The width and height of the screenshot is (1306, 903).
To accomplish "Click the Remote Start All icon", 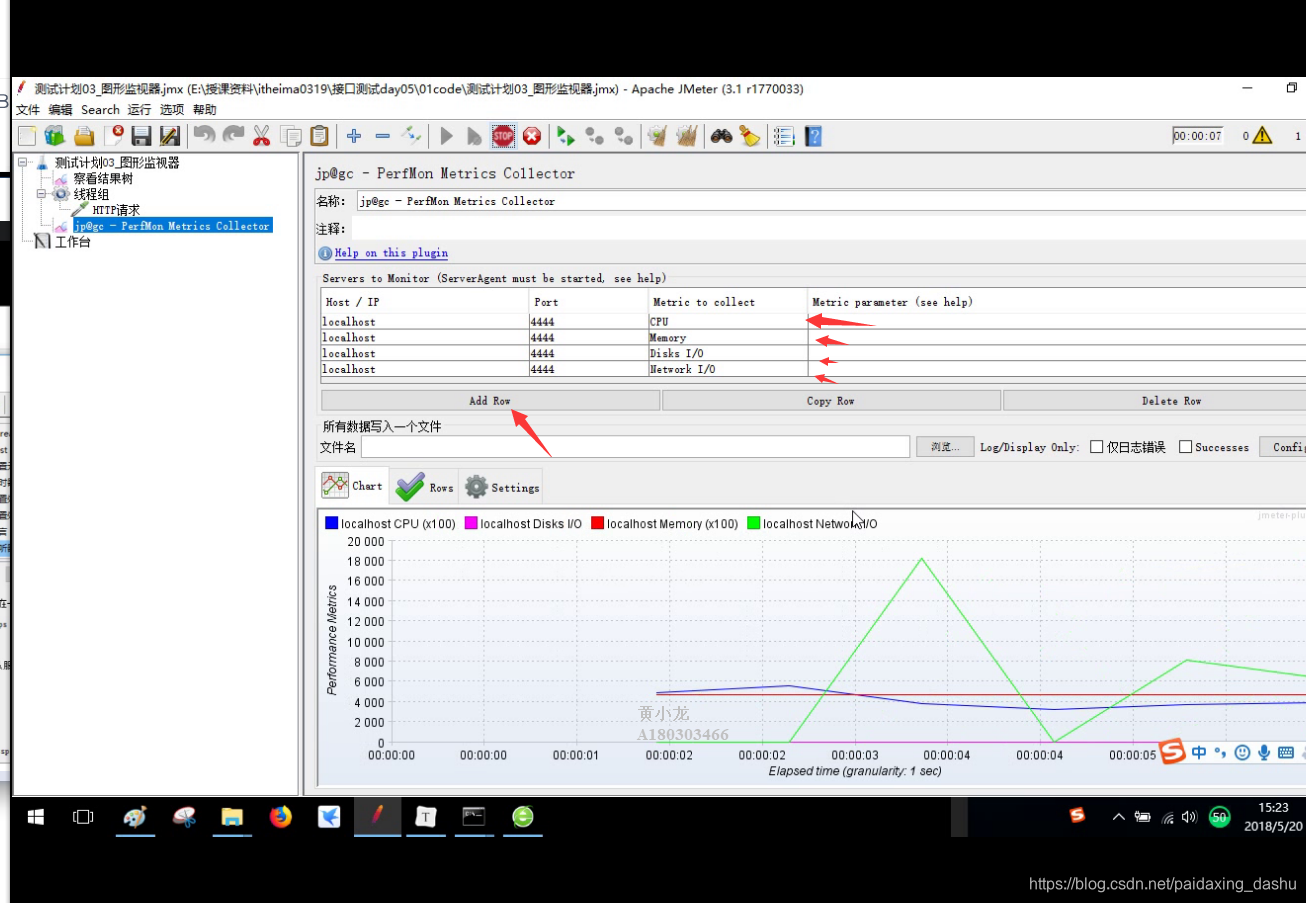I will [x=566, y=136].
